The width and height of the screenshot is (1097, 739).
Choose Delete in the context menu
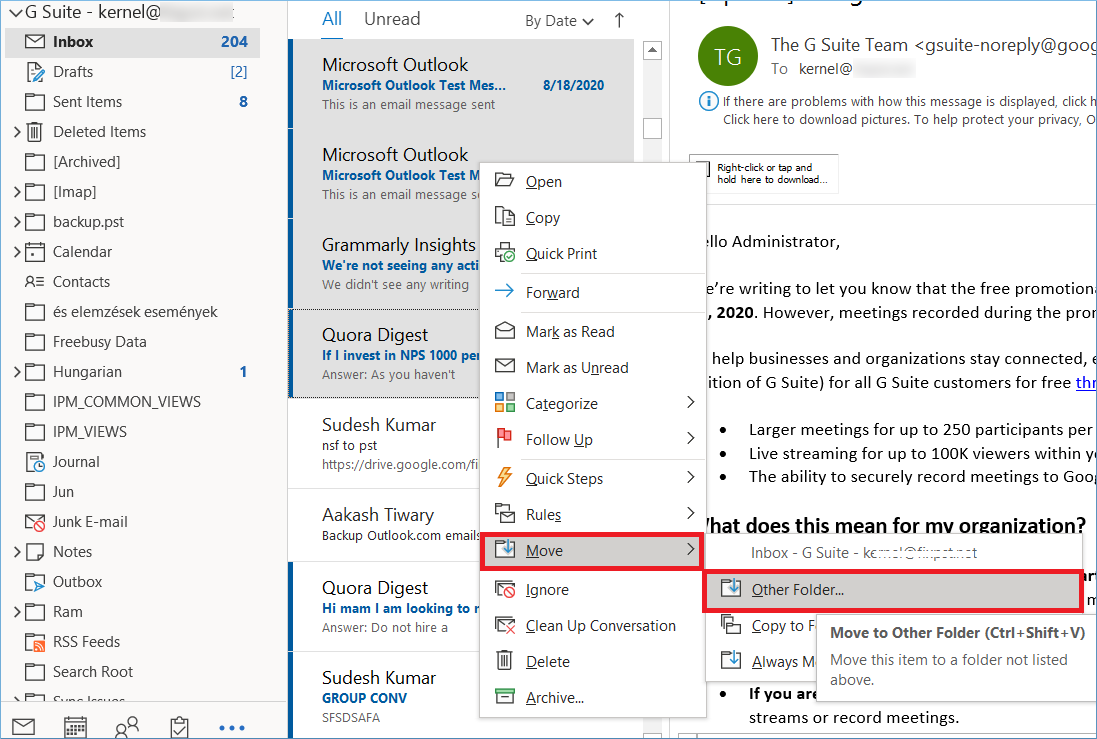pos(593,662)
